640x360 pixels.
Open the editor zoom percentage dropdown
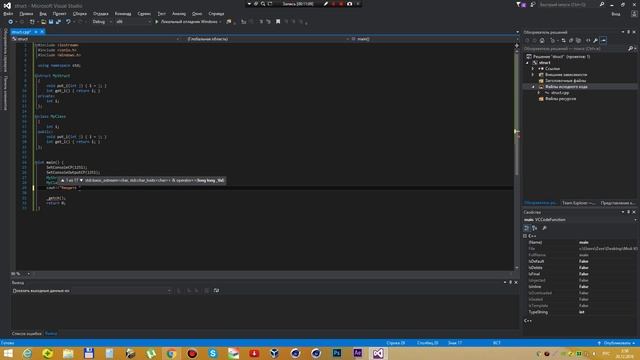(29, 274)
